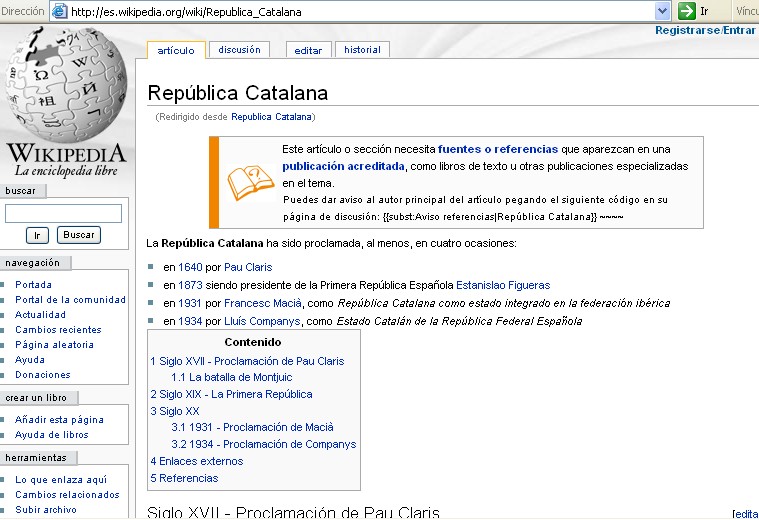Click the Registrarse/Entrar link

click(x=705, y=30)
